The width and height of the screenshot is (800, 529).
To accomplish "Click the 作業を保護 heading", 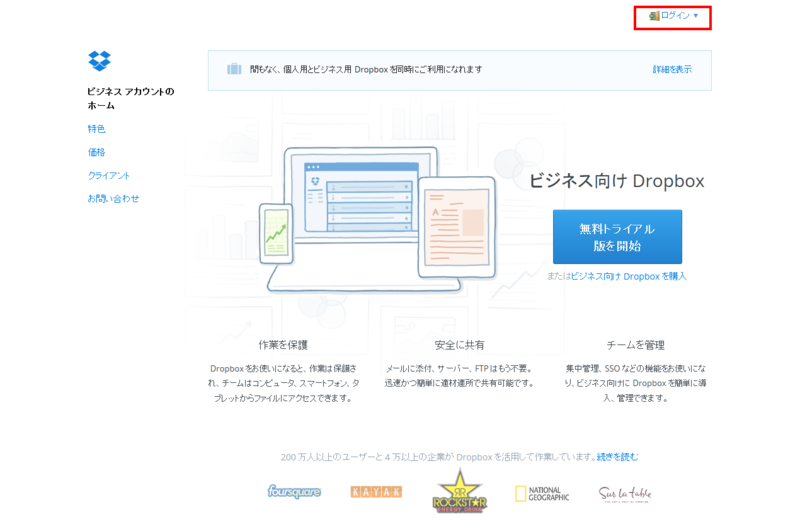I will coord(283,345).
